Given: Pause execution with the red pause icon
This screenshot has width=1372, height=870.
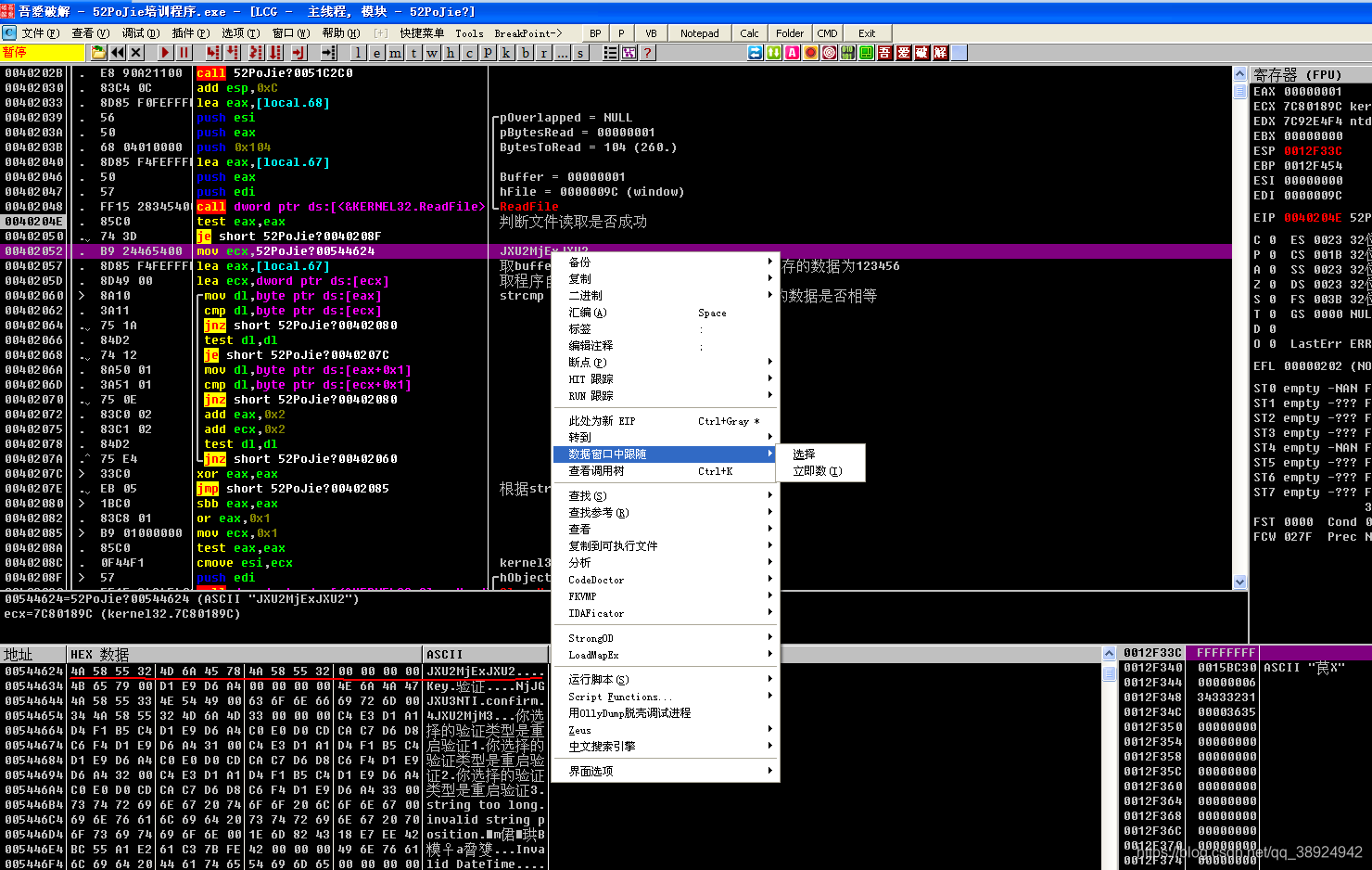Looking at the screenshot, I should 184,53.
